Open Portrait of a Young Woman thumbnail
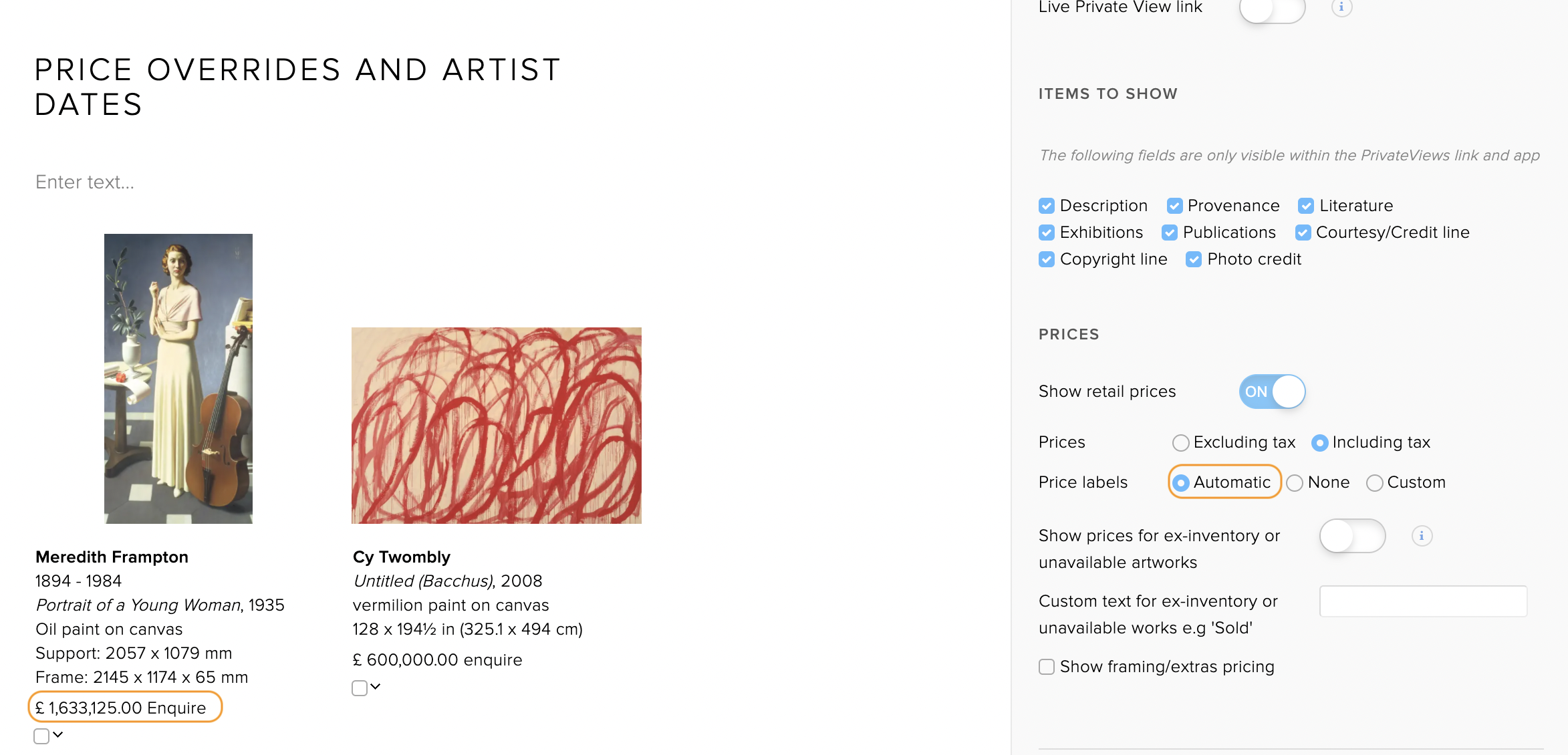This screenshot has width=1568, height=755. [178, 378]
